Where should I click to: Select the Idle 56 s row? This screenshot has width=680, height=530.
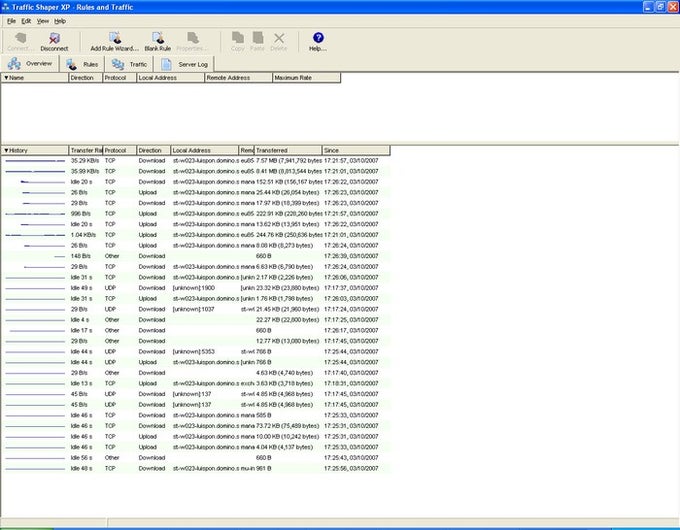click(196, 458)
